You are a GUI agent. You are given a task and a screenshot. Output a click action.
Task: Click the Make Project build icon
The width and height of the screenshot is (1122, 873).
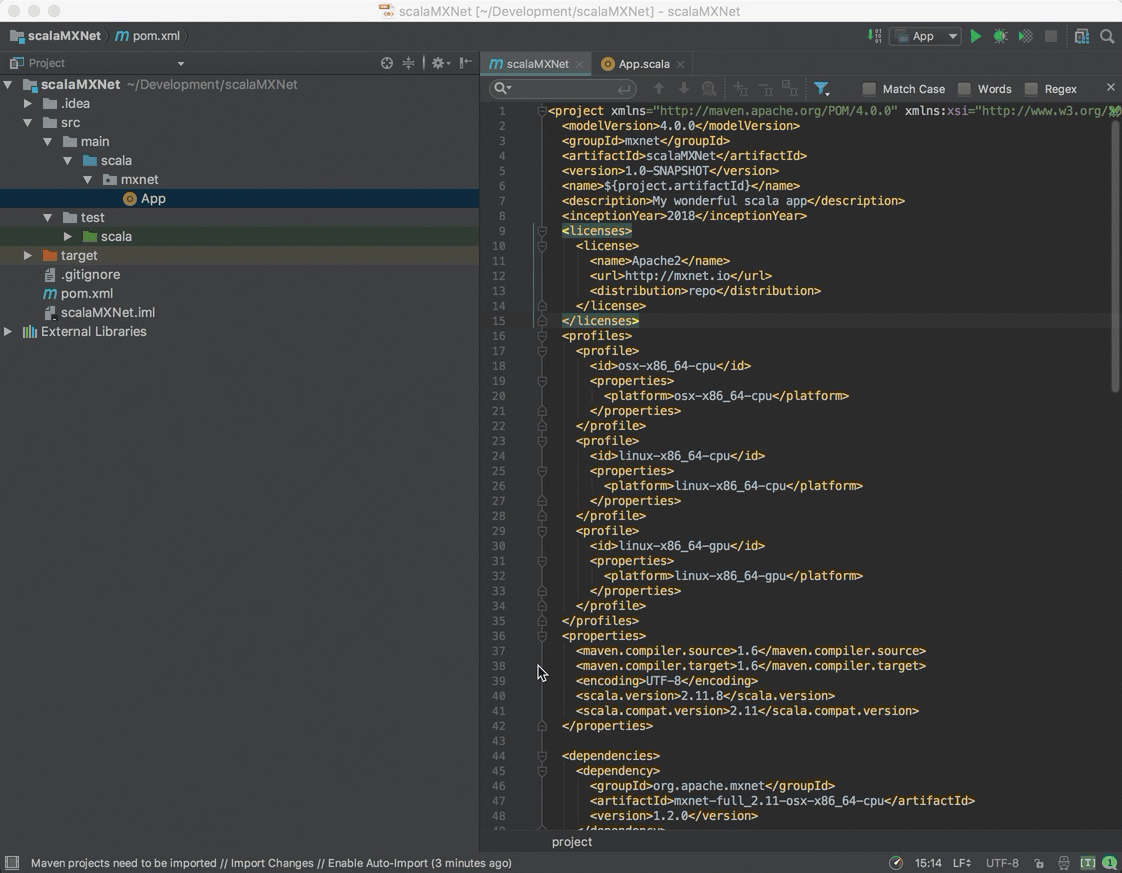874,36
